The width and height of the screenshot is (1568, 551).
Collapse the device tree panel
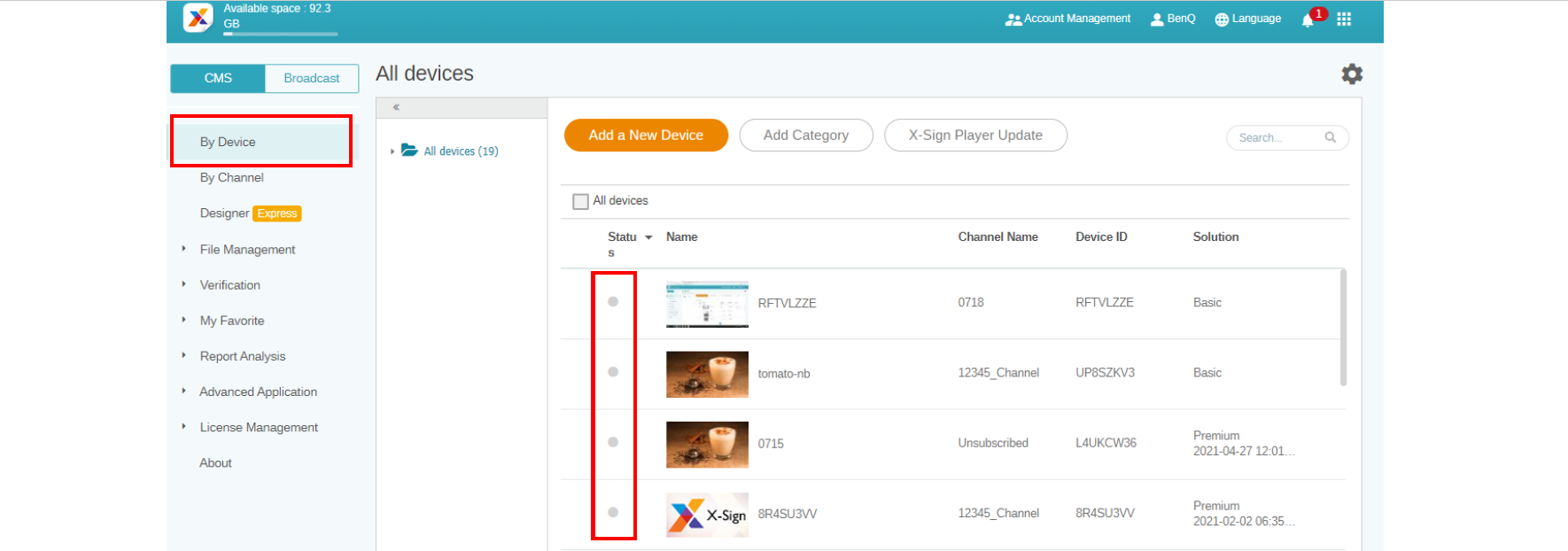coord(396,107)
